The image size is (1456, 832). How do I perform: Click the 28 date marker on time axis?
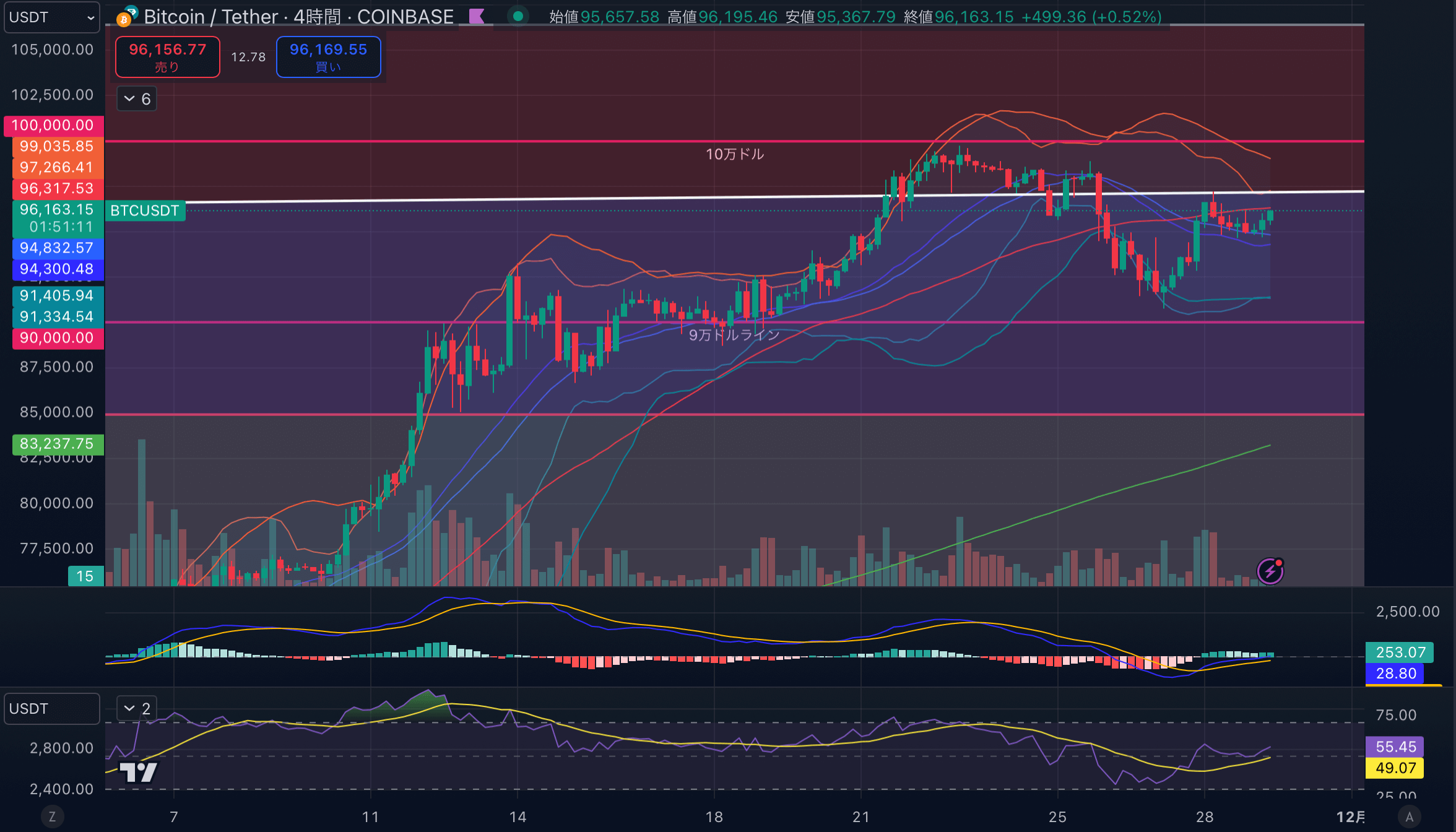[1205, 817]
